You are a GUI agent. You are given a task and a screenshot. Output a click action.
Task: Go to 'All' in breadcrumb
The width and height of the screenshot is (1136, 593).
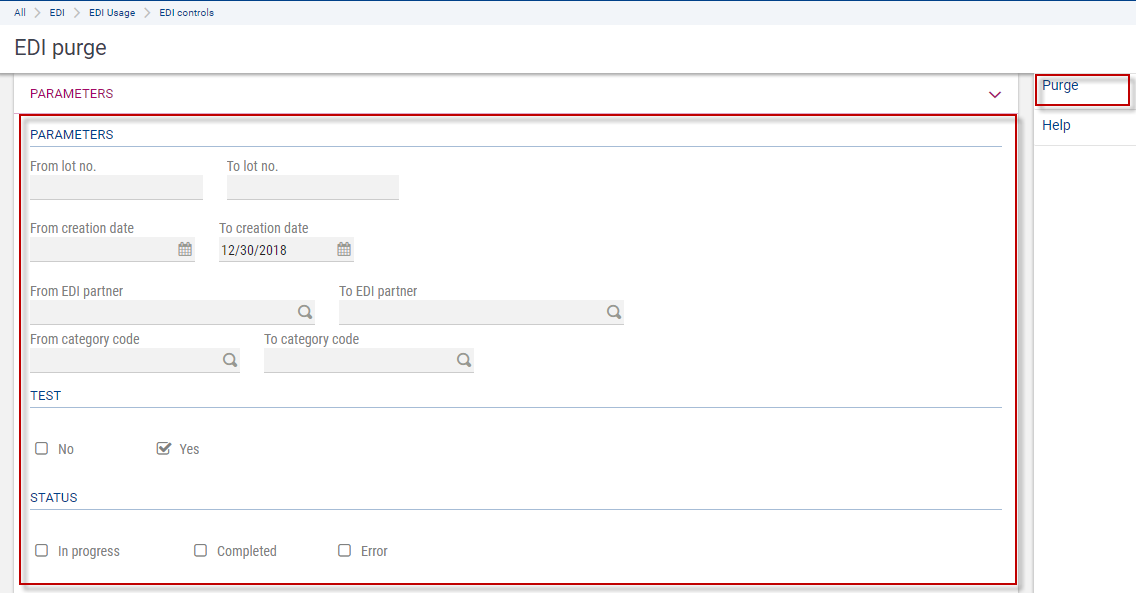tap(20, 13)
